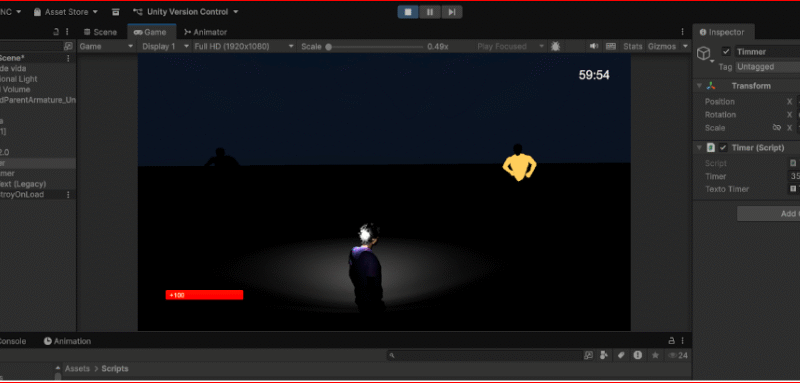
Task: Click the Add Component button
Action: (x=768, y=214)
